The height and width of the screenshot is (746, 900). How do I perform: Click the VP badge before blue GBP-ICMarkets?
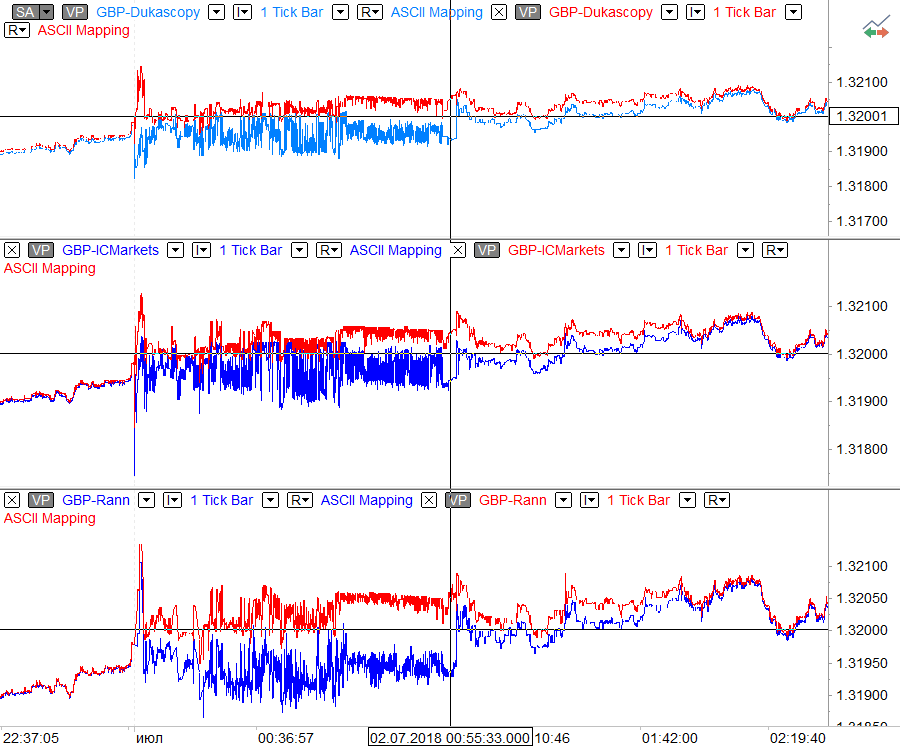(41, 250)
